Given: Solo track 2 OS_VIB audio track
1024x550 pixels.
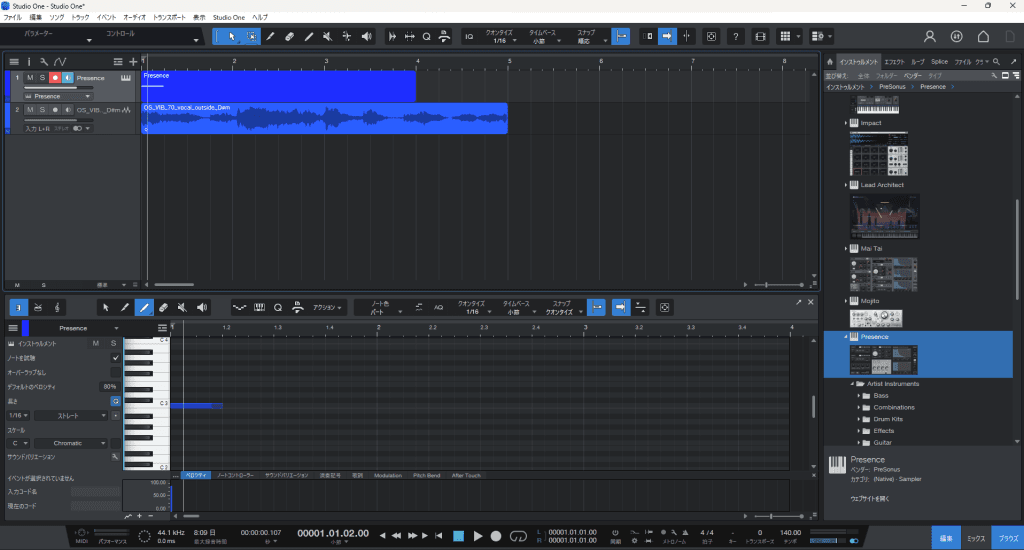Looking at the screenshot, I should pyautogui.click(x=42, y=110).
